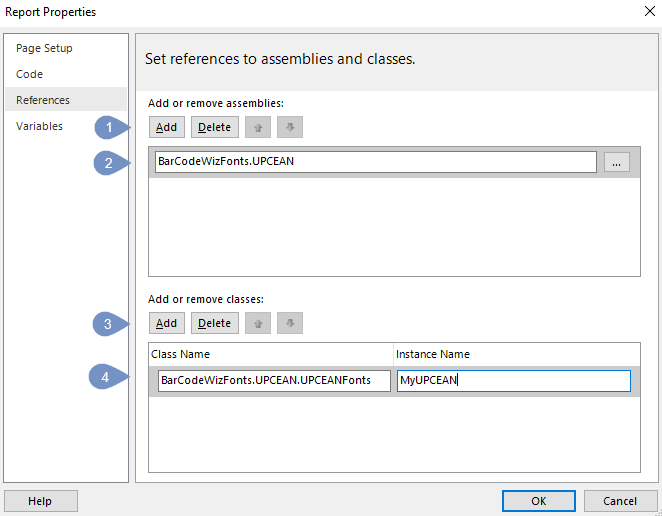Delete the selected class

214,323
